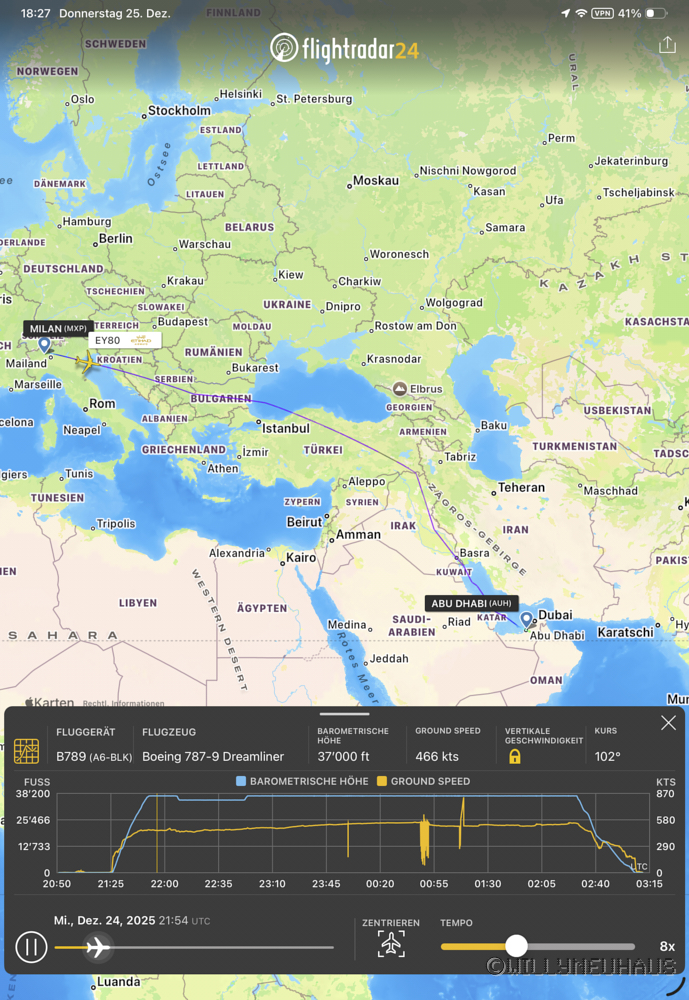Image resolution: width=689 pixels, height=1000 pixels.
Task: Select the Milan MXP airport pin
Action: [44, 345]
